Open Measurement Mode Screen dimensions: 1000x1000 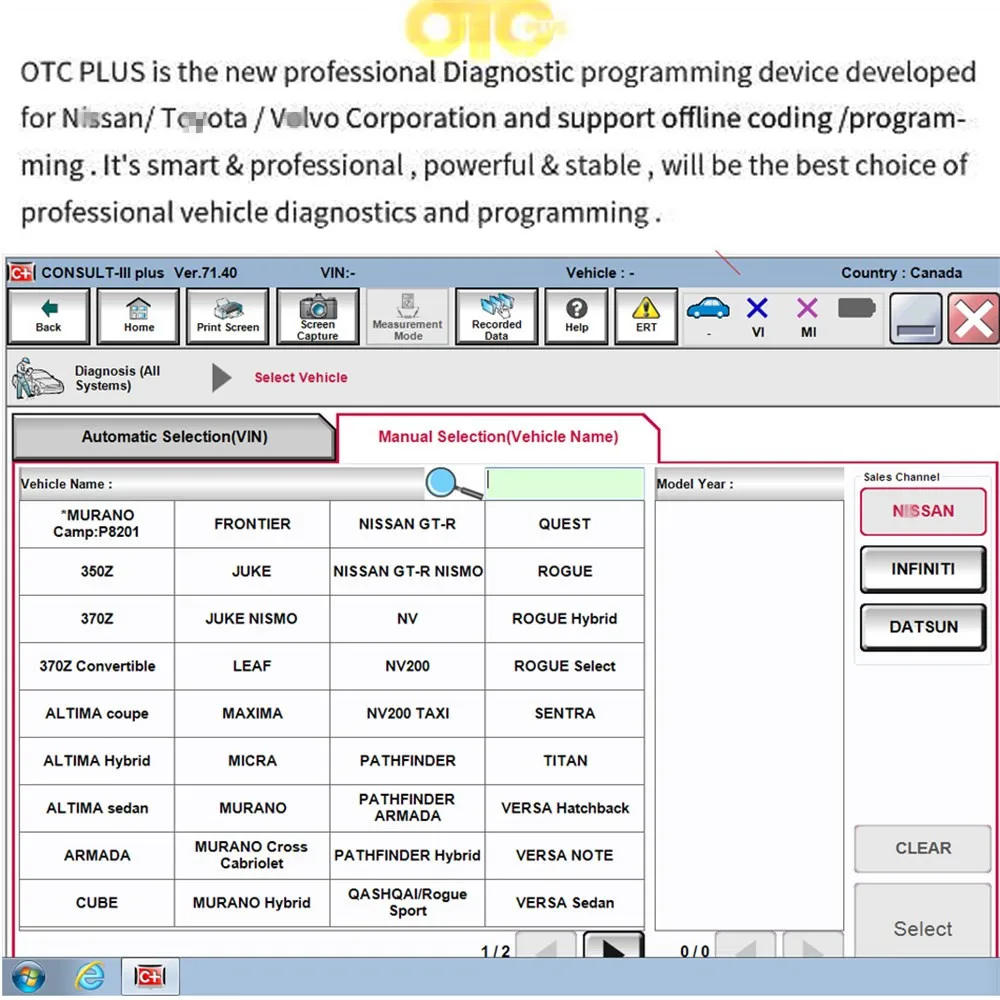(408, 316)
